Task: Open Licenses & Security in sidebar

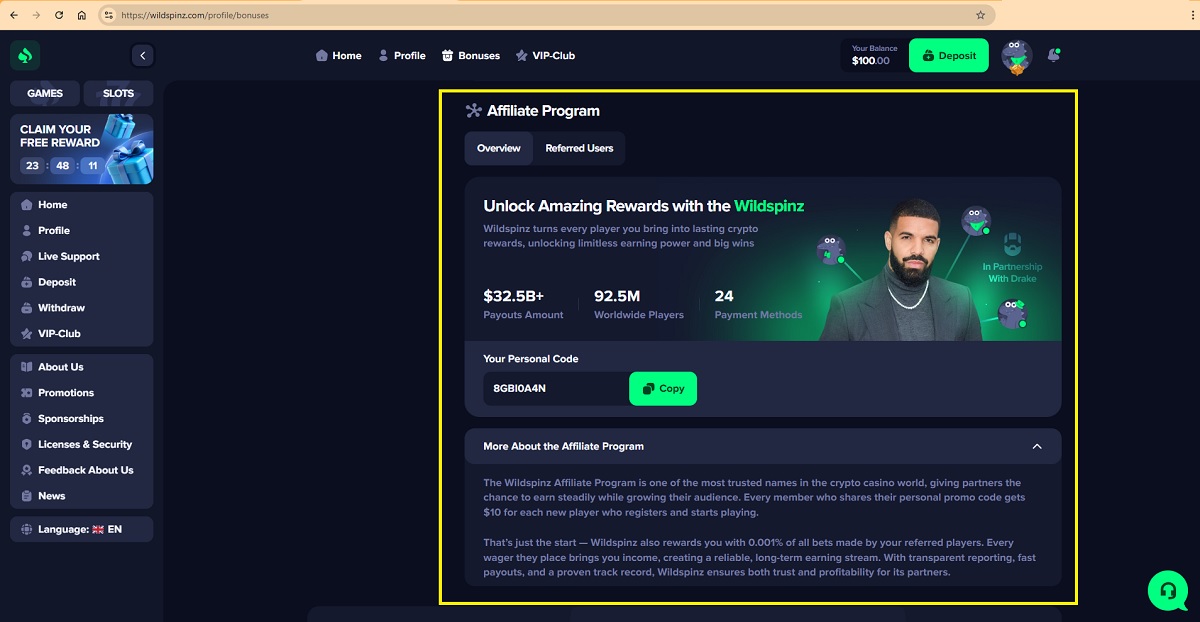Action: click(x=82, y=444)
